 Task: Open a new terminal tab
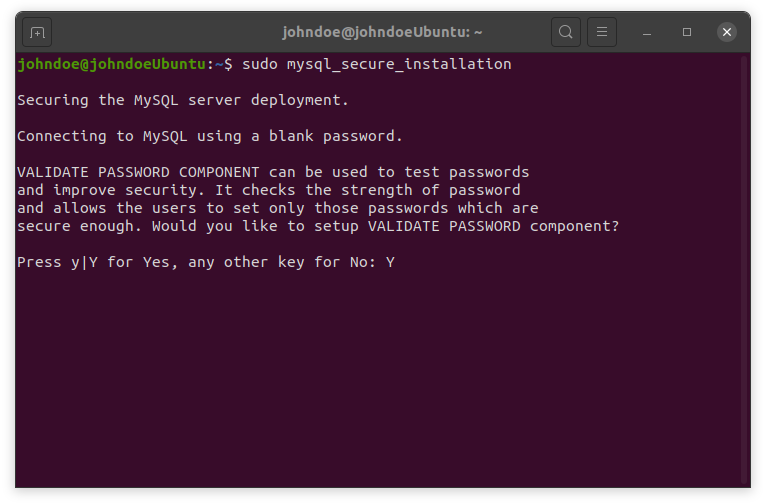tap(37, 33)
